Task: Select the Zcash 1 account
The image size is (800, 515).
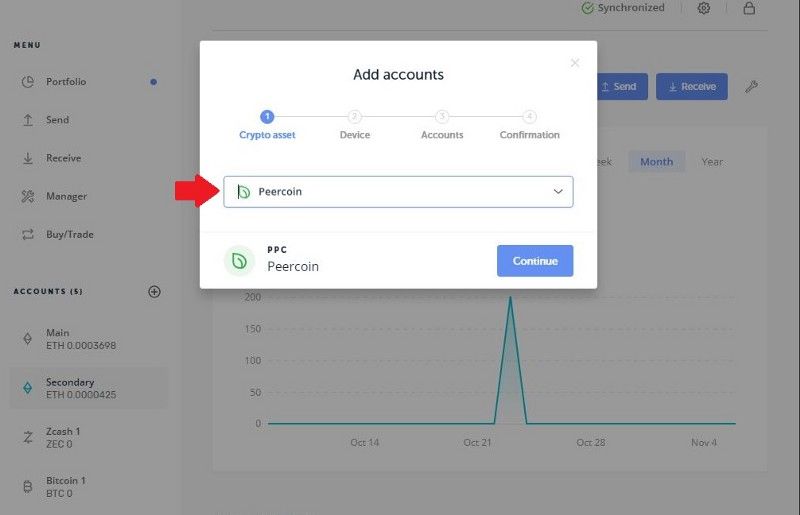Action: (x=88, y=437)
